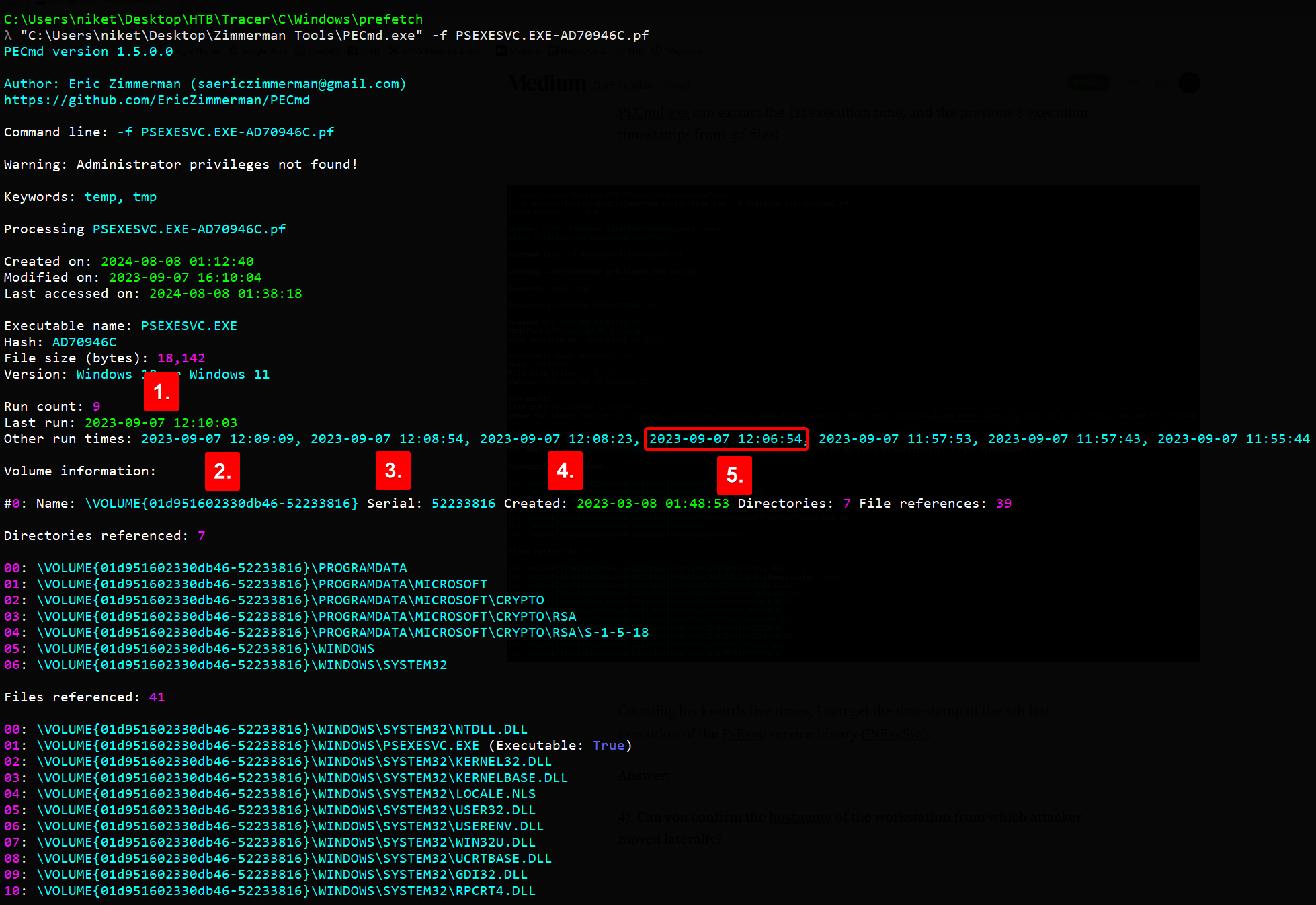Image resolution: width=1316 pixels, height=905 pixels.
Task: Select the 'PECmd version 1.5.0.0' text
Action: click(88, 52)
